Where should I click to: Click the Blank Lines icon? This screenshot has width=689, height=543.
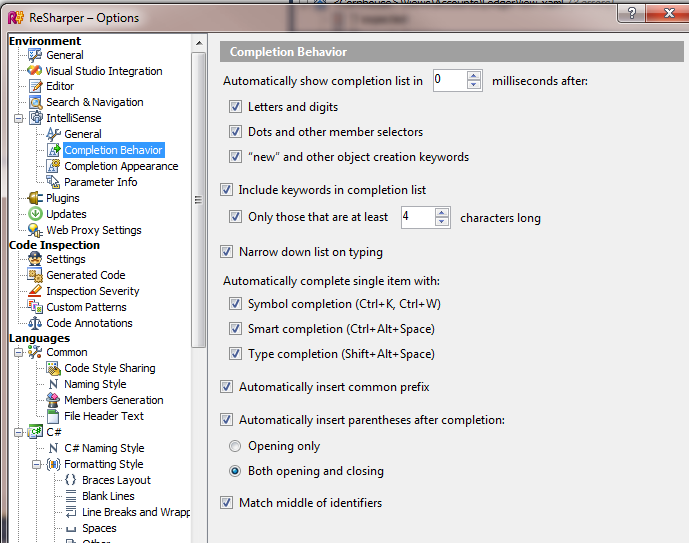[x=71, y=496]
